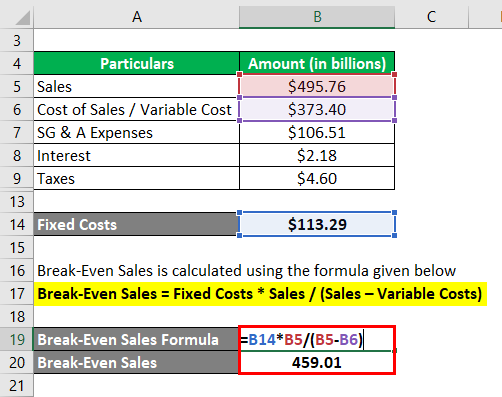
Task: Select row 16 header
Action: pyautogui.click(x=17, y=270)
